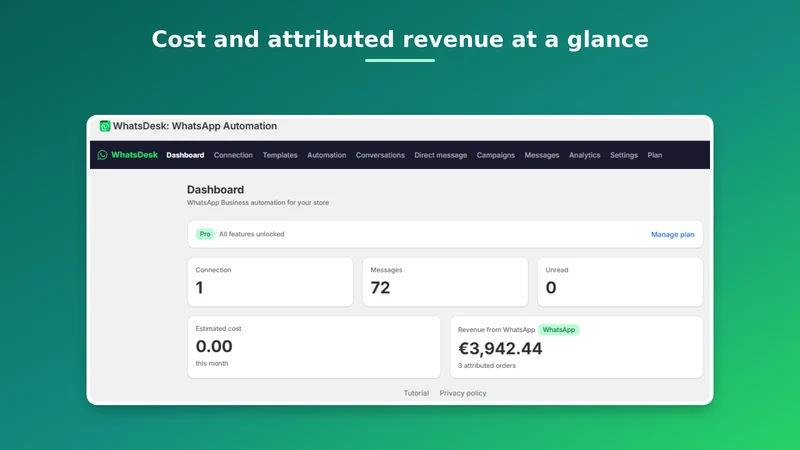This screenshot has height=450, width=800.
Task: View the Analytics tab
Action: coord(585,155)
